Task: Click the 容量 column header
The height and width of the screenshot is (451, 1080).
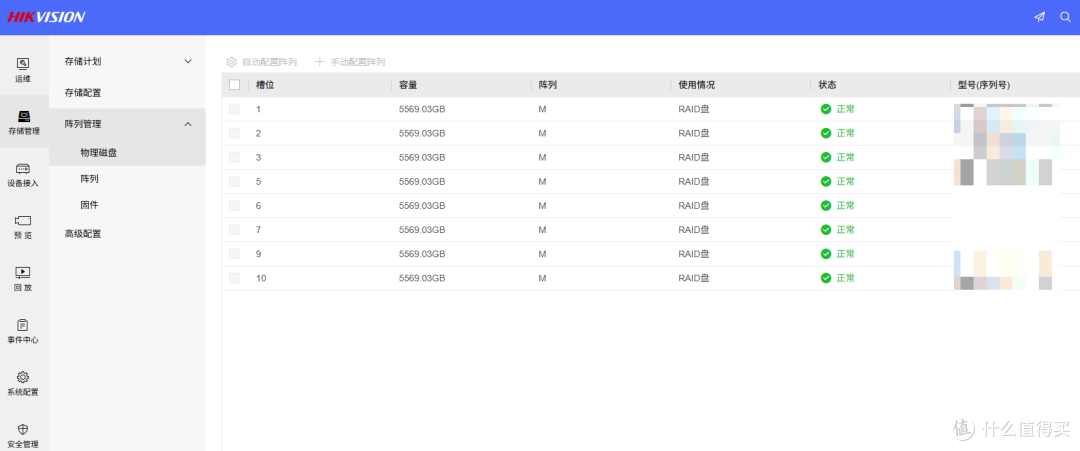Action: click(408, 85)
